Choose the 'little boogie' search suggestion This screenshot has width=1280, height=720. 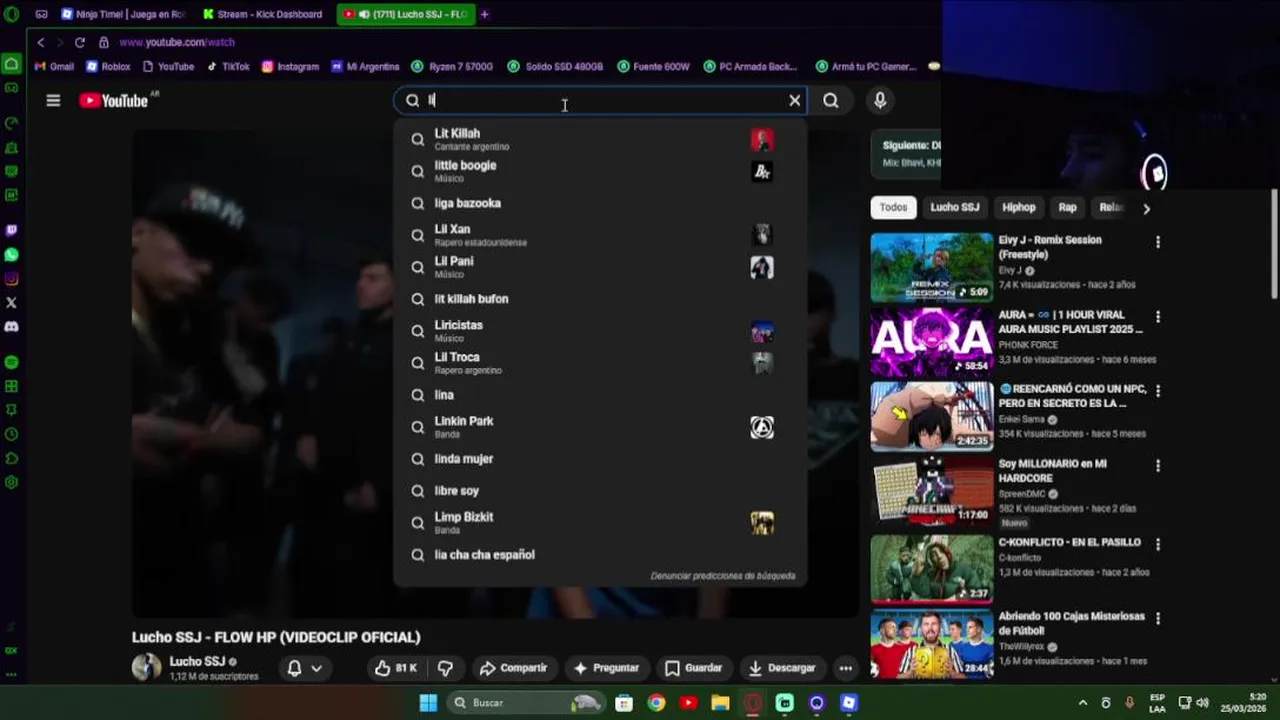point(600,171)
